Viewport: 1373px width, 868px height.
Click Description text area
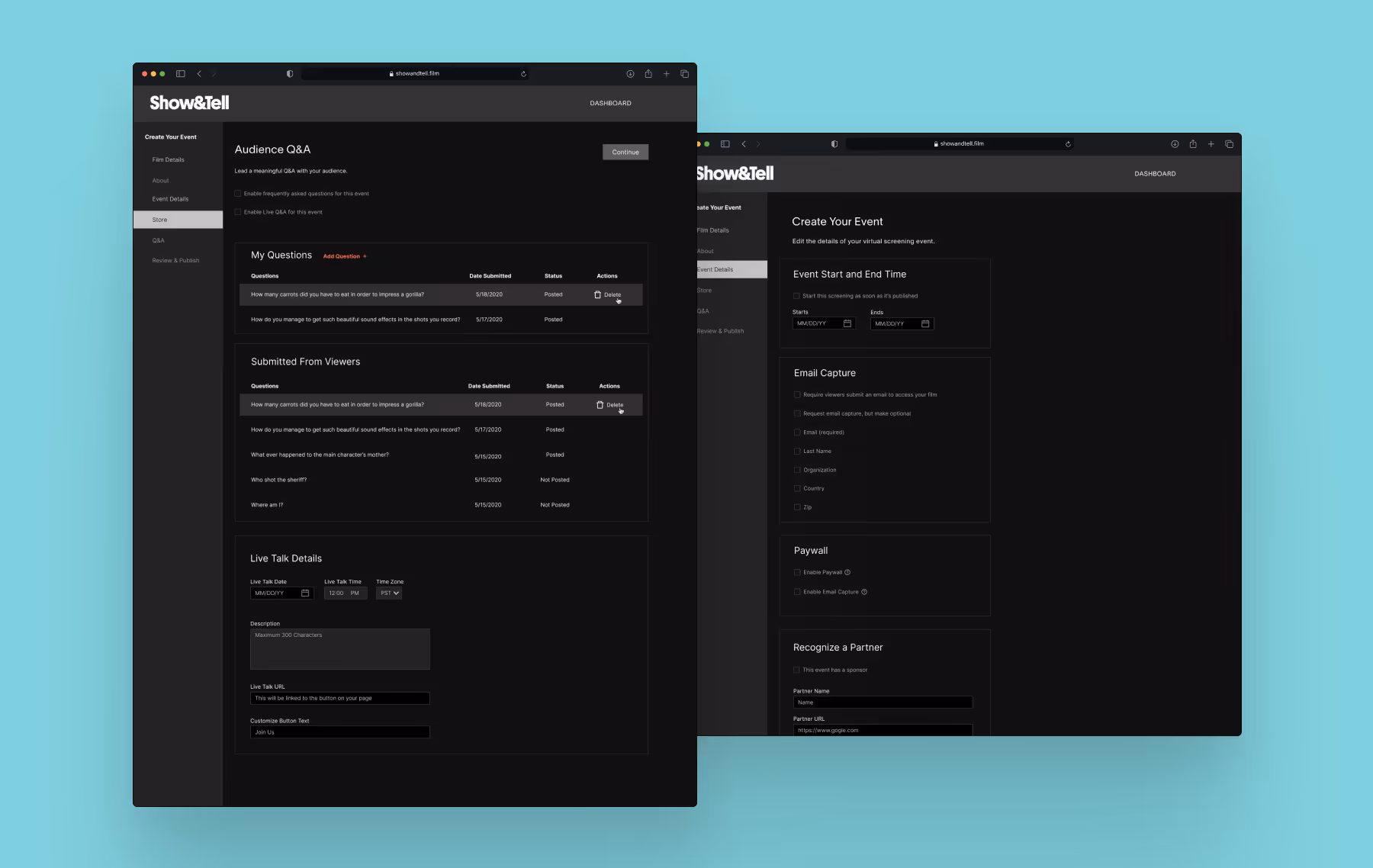(339, 649)
